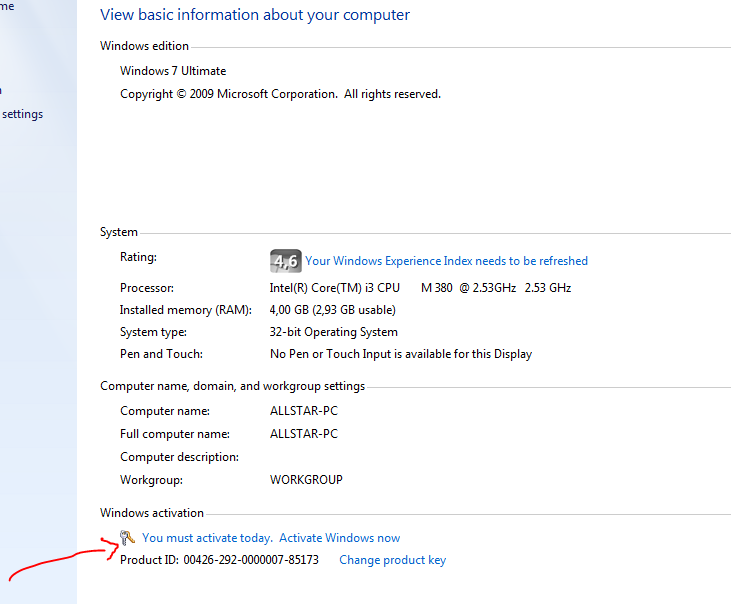Select the 'Windows 7 Ultimate' edition text
Screen dimensions: 731x604
(173, 71)
